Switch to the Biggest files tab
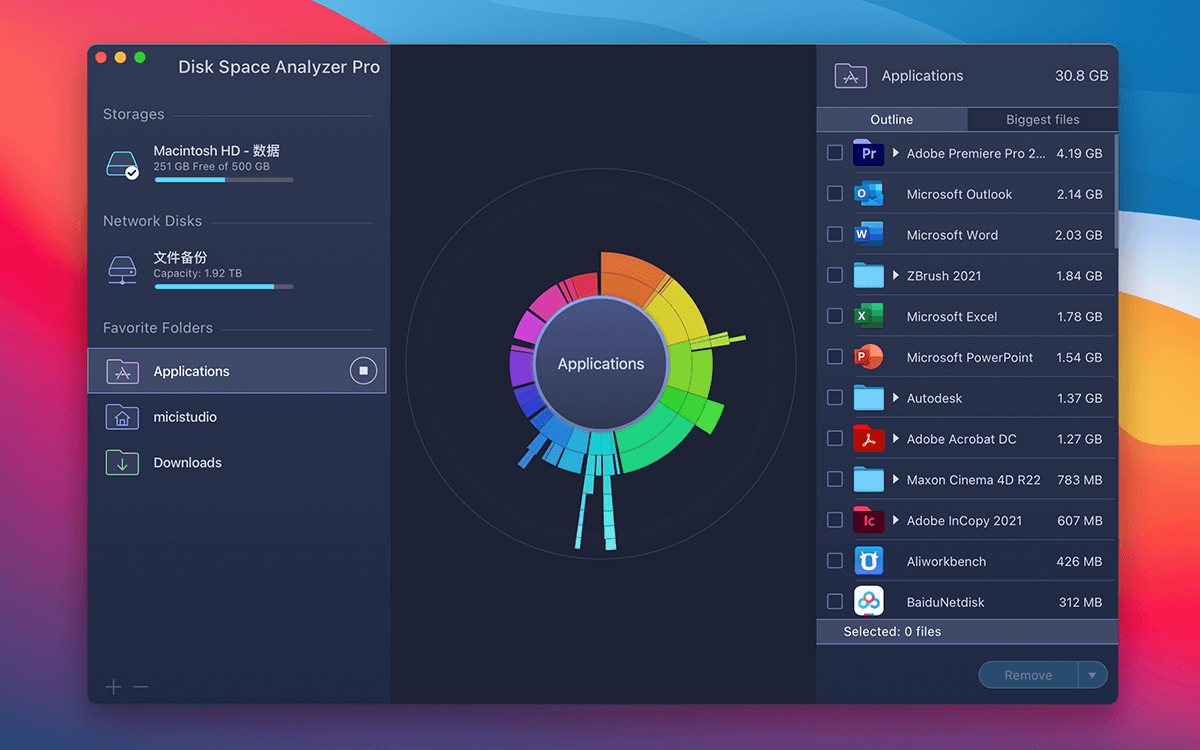Image resolution: width=1200 pixels, height=750 pixels. (x=1042, y=119)
